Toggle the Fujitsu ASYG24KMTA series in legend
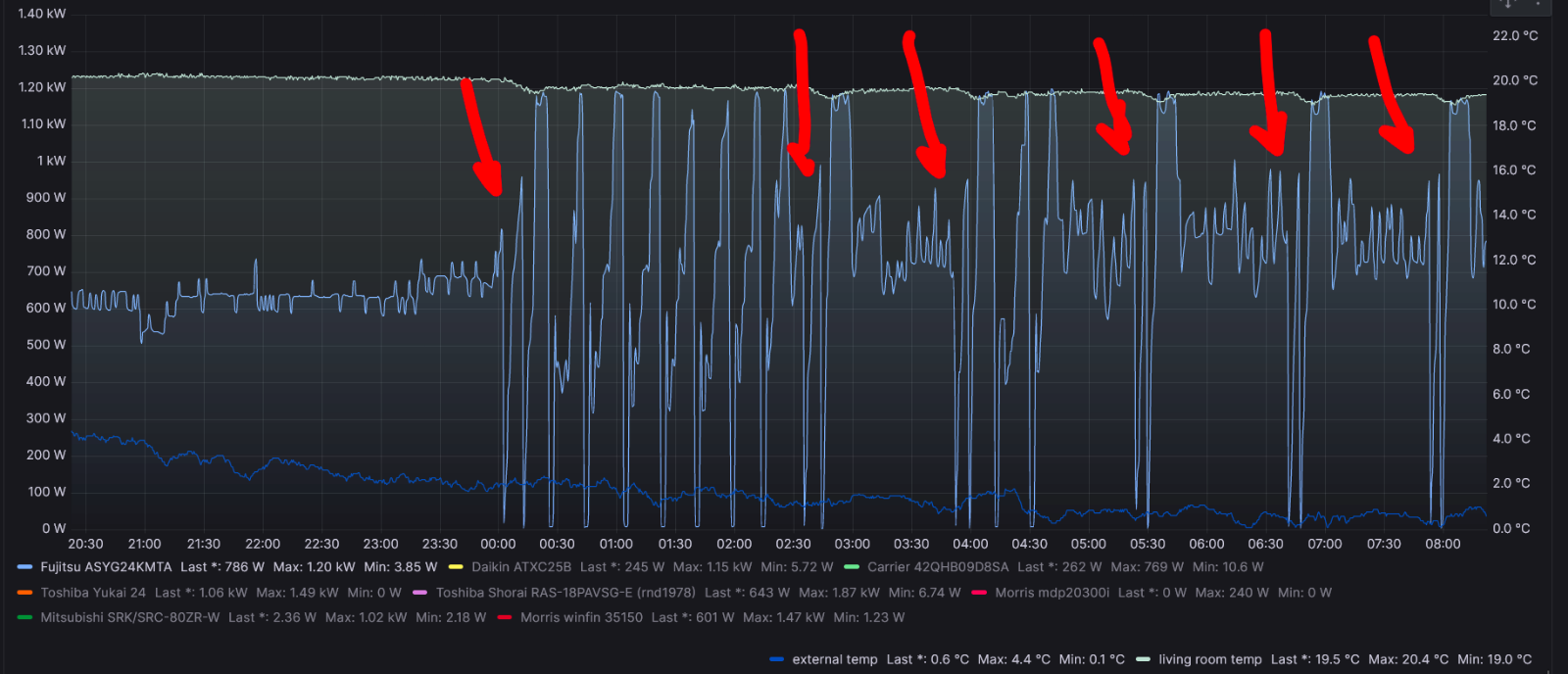Image resolution: width=1568 pixels, height=674 pixels. [106, 567]
